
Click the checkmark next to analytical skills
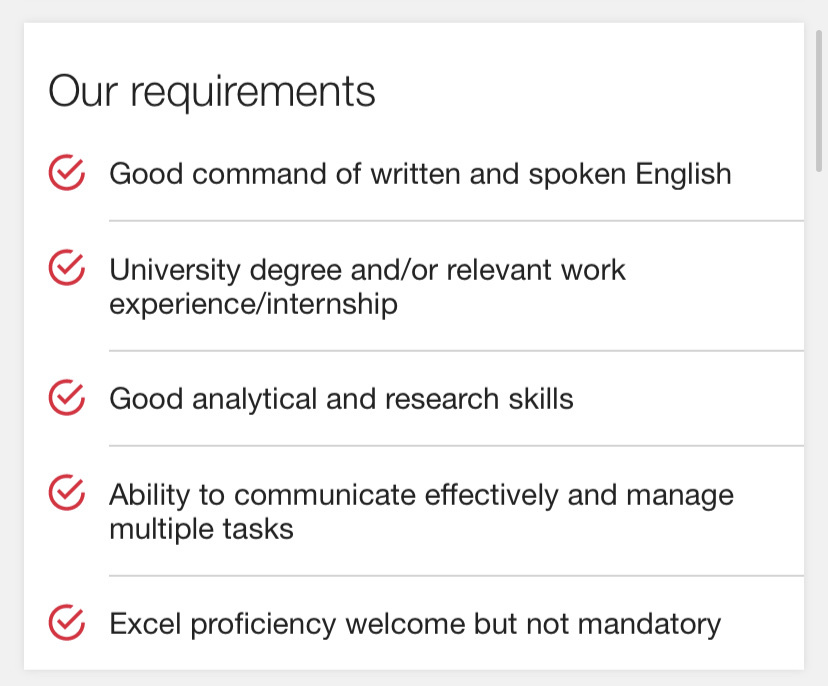[66, 398]
